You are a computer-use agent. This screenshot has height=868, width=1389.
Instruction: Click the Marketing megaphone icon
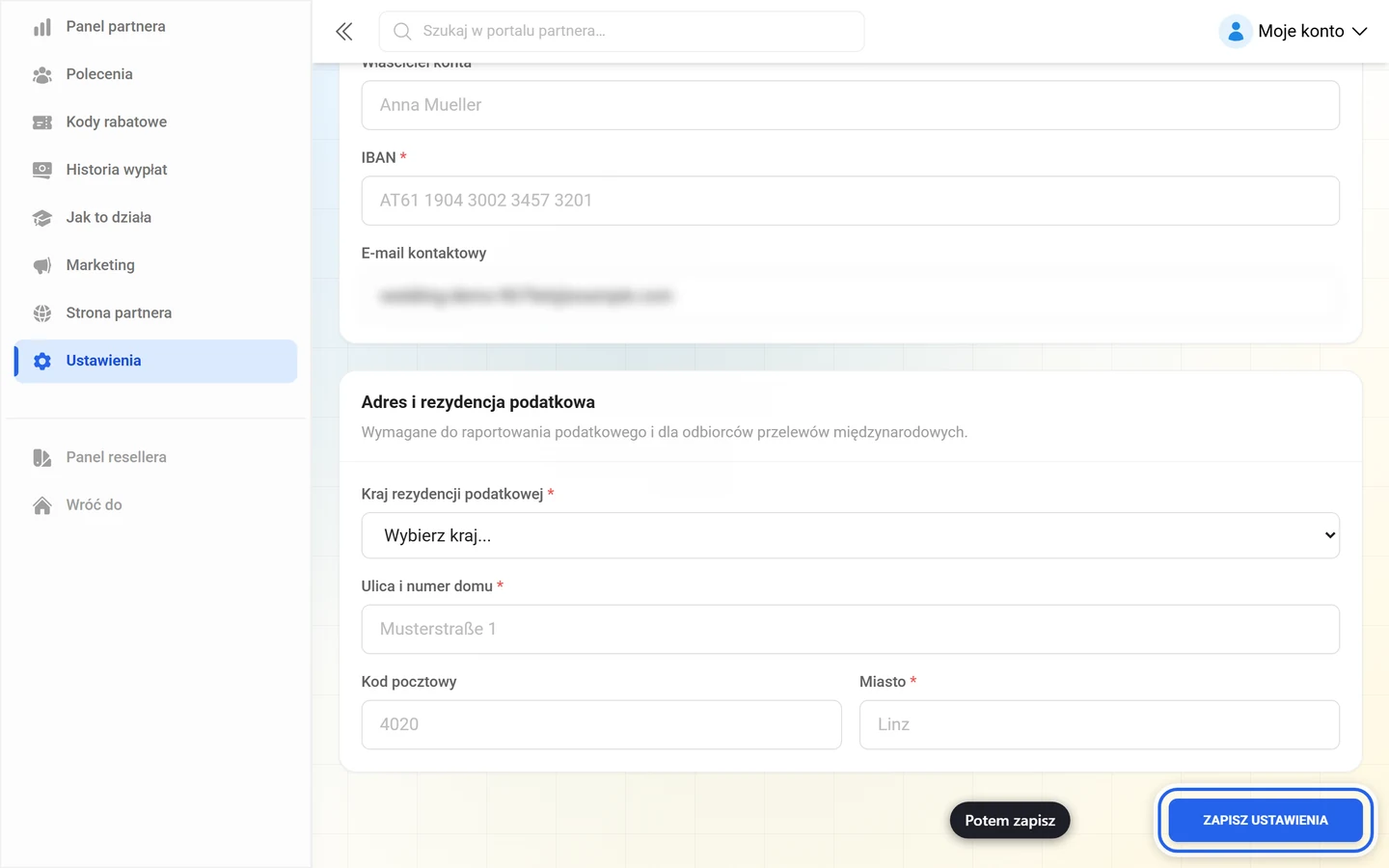(42, 265)
